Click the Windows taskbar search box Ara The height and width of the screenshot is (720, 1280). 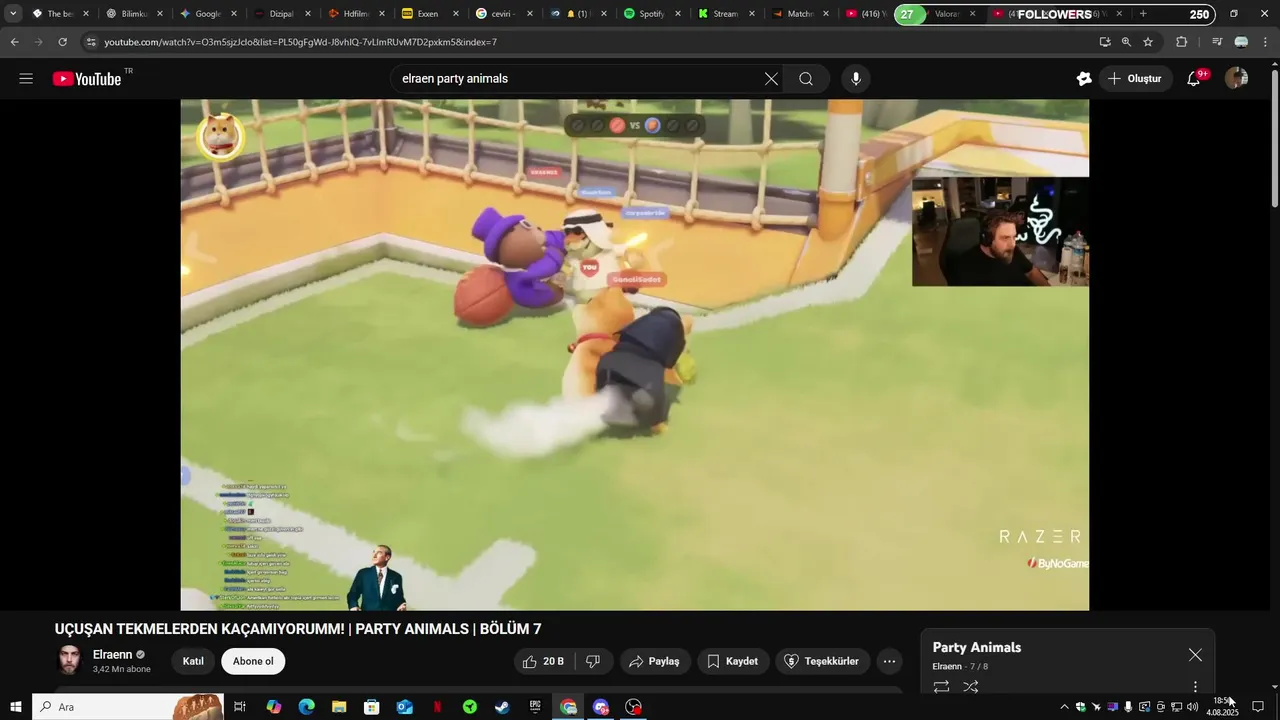pos(127,707)
